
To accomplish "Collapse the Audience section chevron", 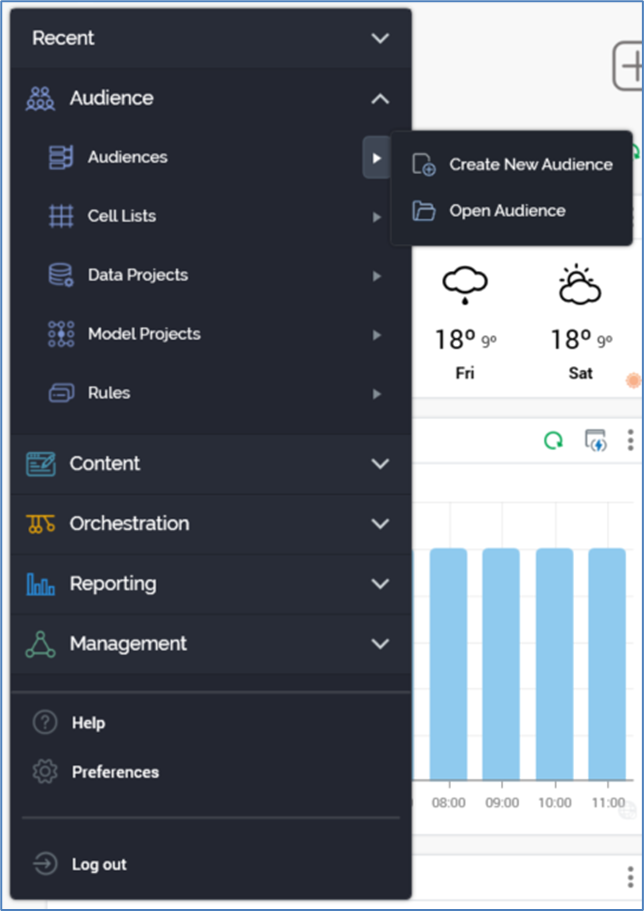I will [x=380, y=98].
